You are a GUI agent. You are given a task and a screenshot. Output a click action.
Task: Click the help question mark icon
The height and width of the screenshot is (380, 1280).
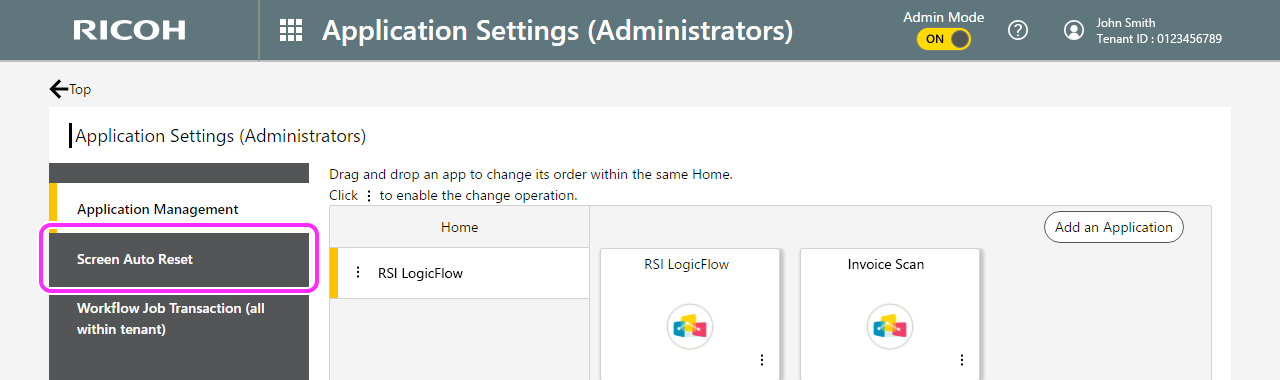(1018, 30)
